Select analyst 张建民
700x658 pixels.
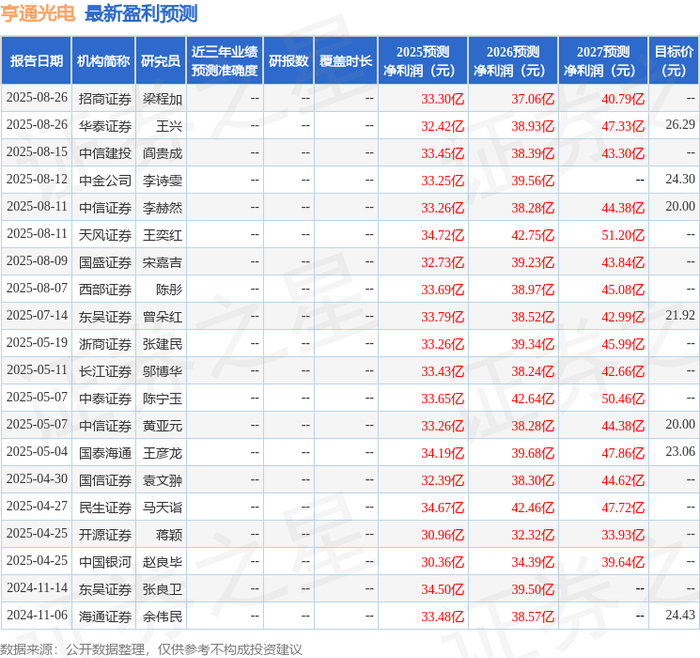[162, 344]
